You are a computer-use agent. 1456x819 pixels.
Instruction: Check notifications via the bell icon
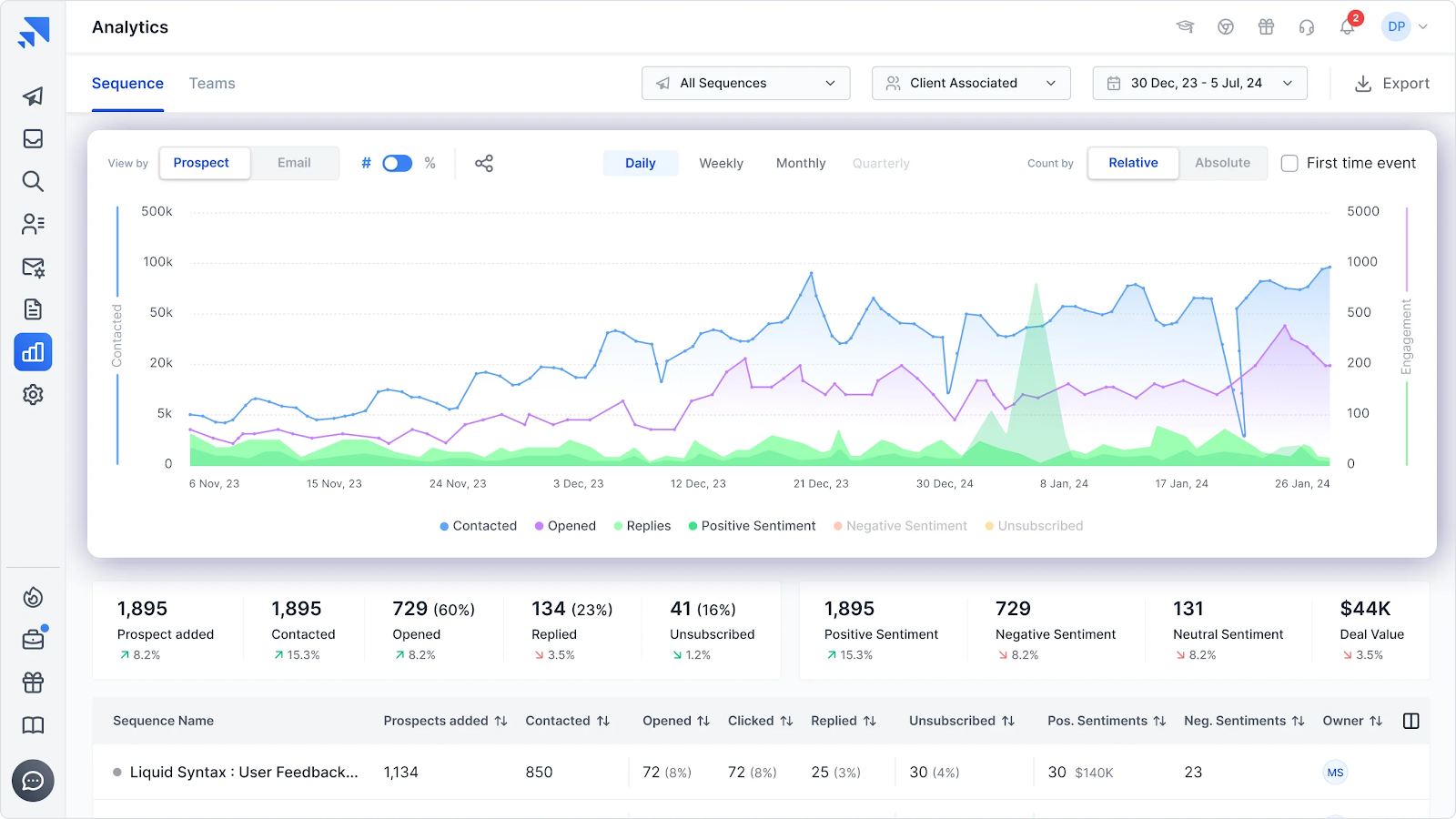pyautogui.click(x=1347, y=26)
